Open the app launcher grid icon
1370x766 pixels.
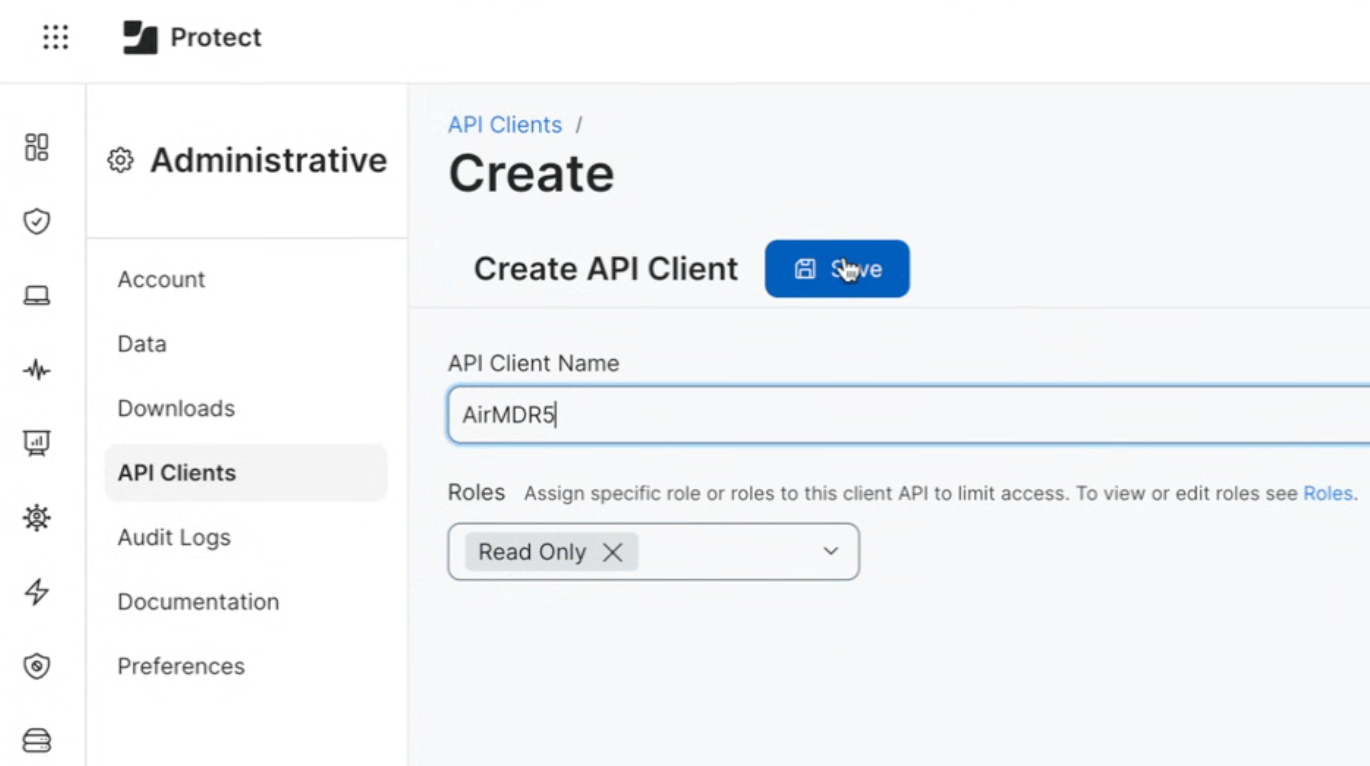(56, 38)
